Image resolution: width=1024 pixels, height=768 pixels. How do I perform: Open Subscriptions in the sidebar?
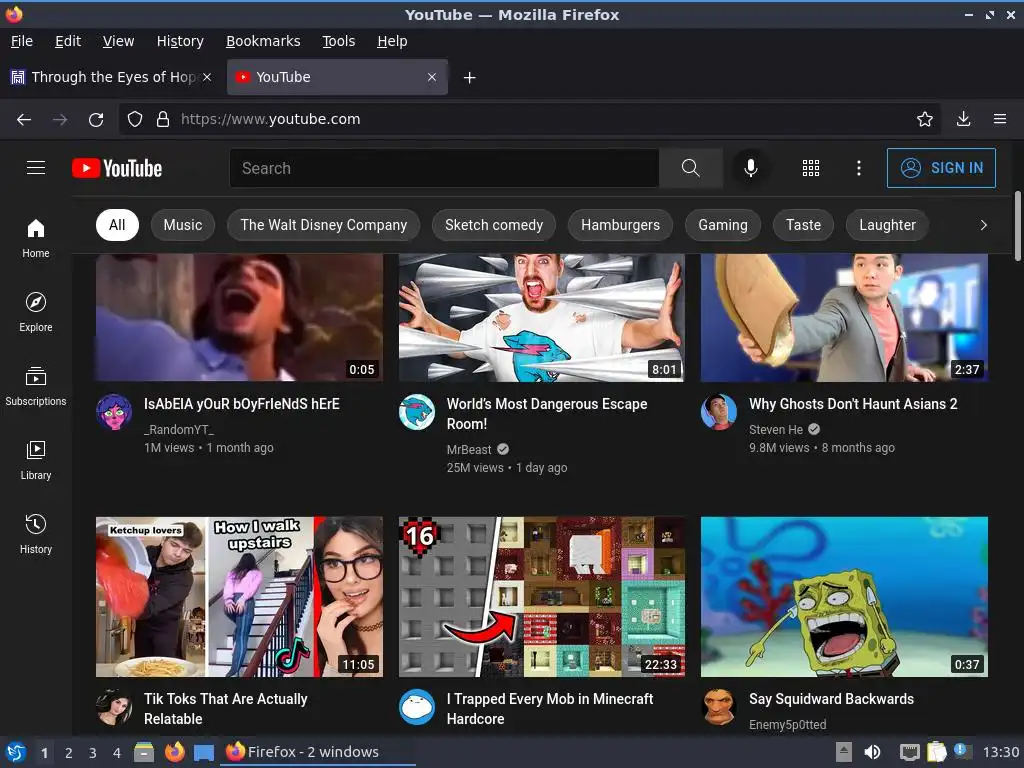(36, 387)
